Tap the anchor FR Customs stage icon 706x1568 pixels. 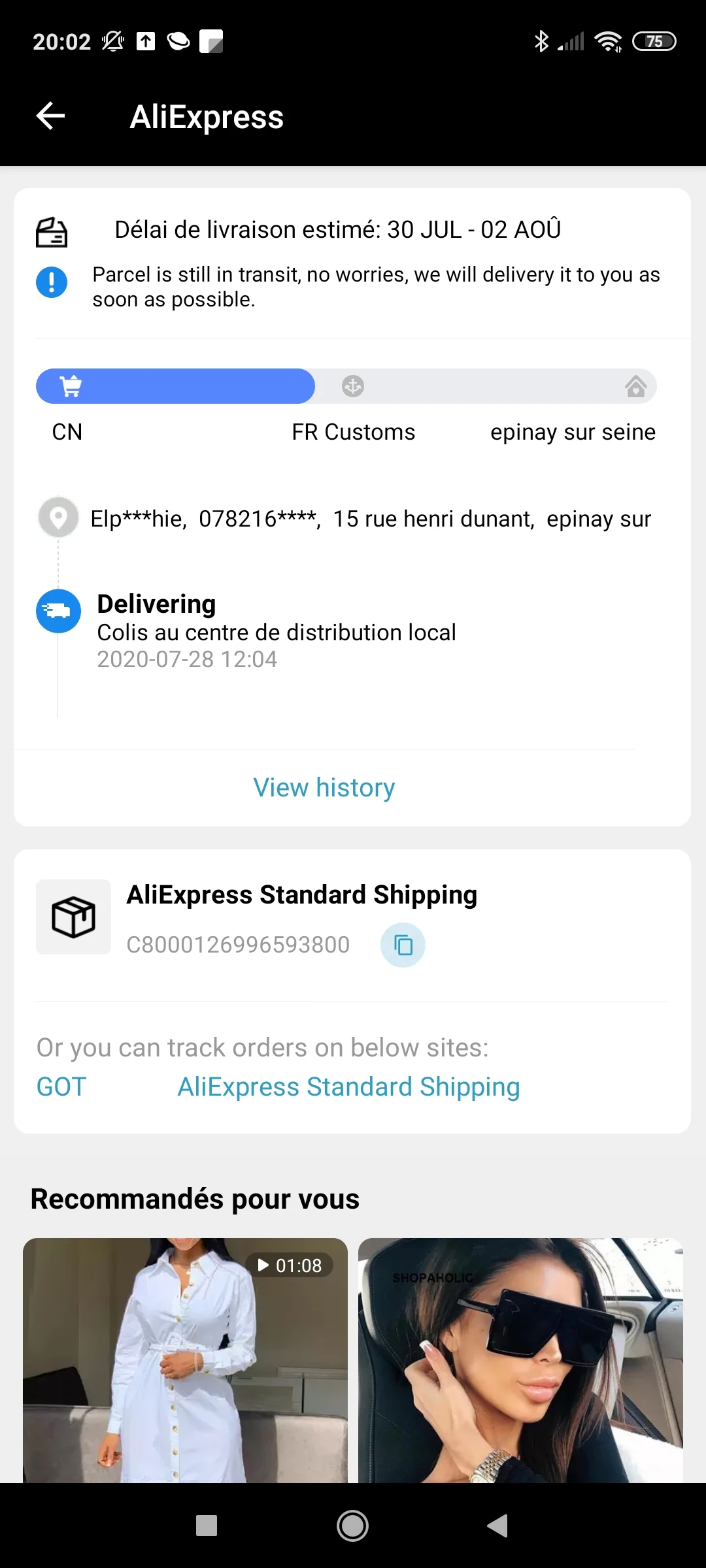353,386
